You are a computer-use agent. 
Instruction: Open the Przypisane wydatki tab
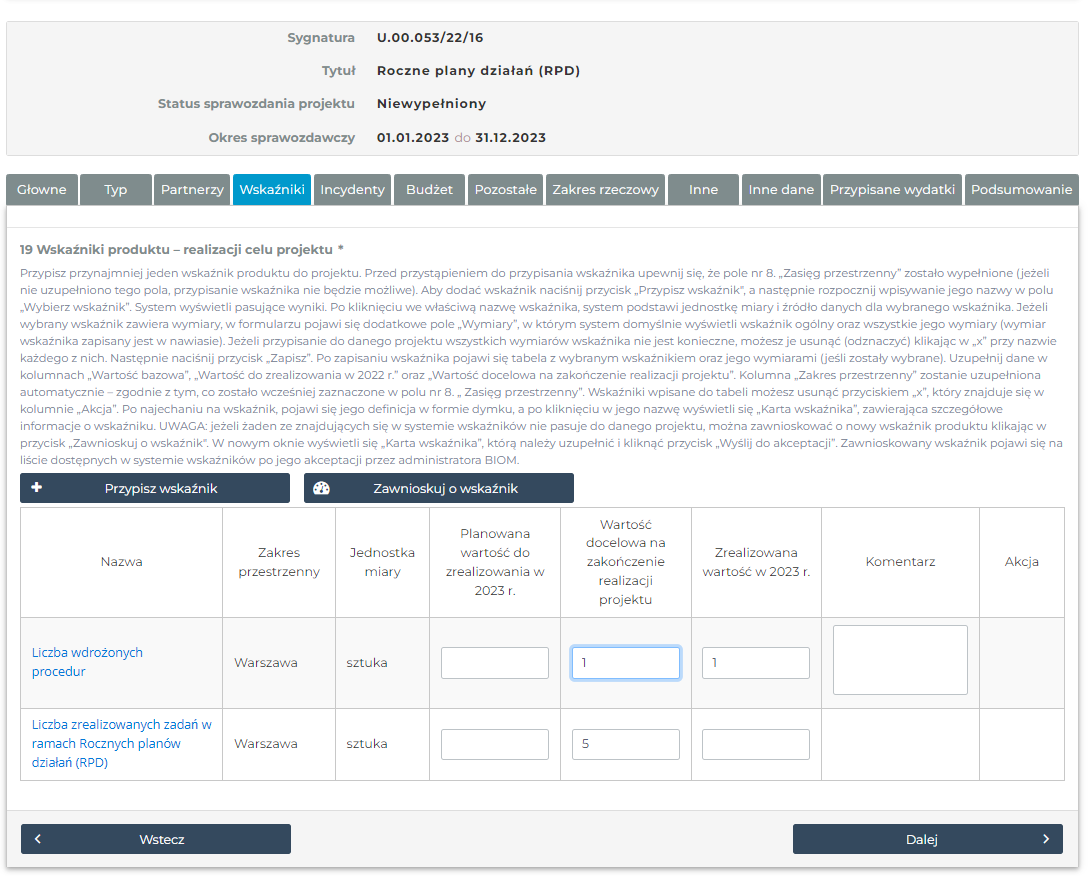[892, 189]
